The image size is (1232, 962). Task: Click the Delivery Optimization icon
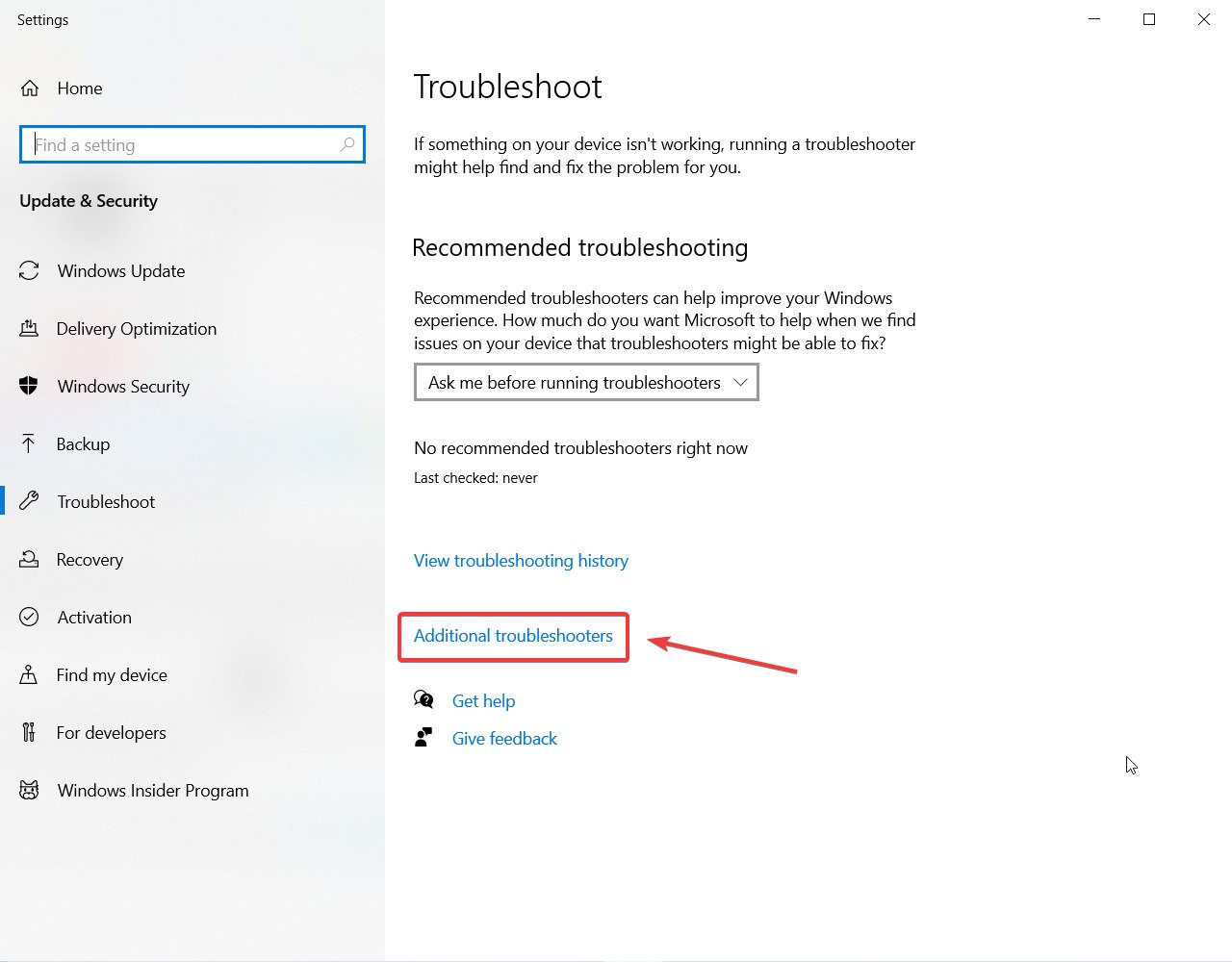click(29, 329)
